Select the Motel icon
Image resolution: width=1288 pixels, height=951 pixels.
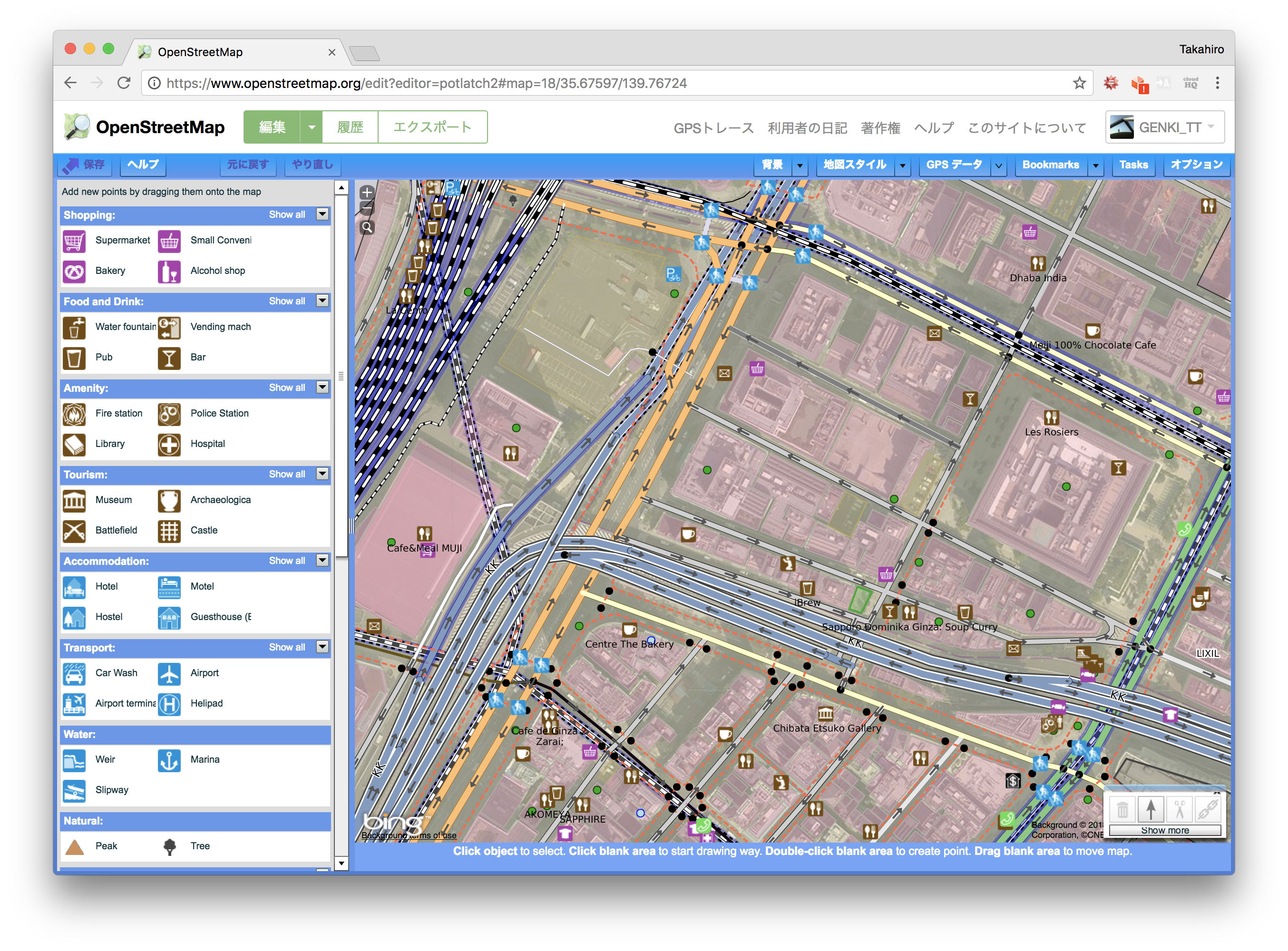169,587
